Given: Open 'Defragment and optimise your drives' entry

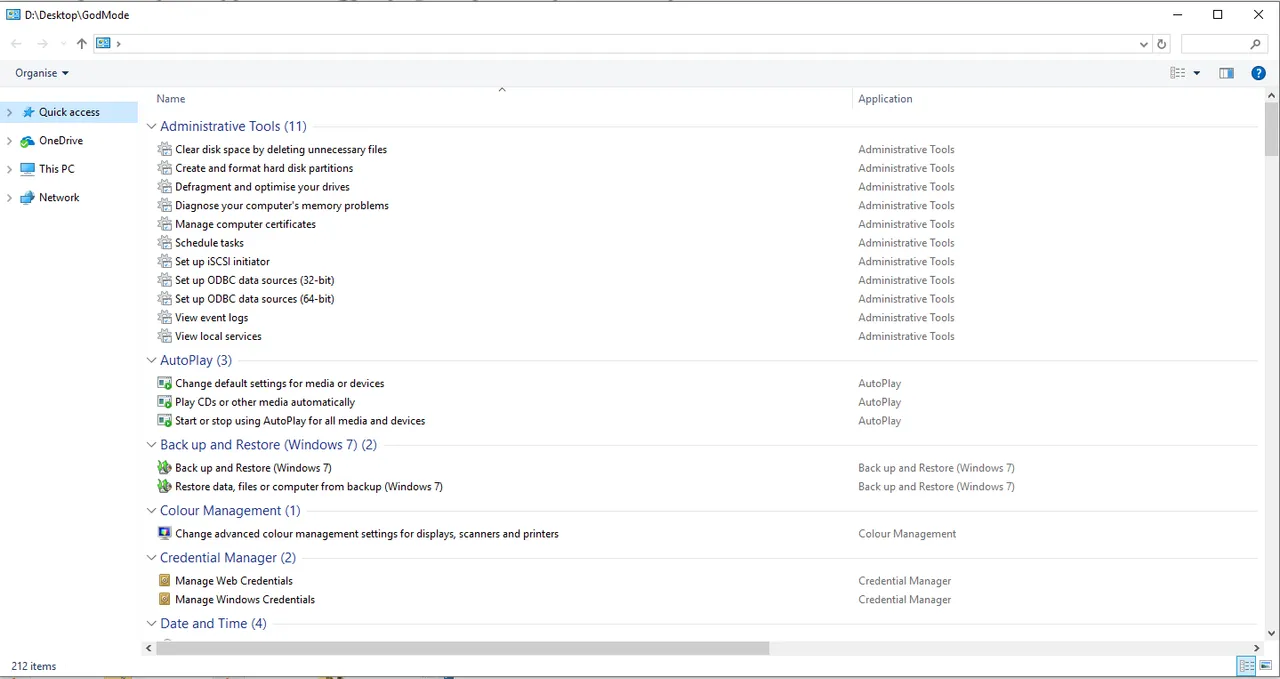Looking at the screenshot, I should (x=262, y=187).
